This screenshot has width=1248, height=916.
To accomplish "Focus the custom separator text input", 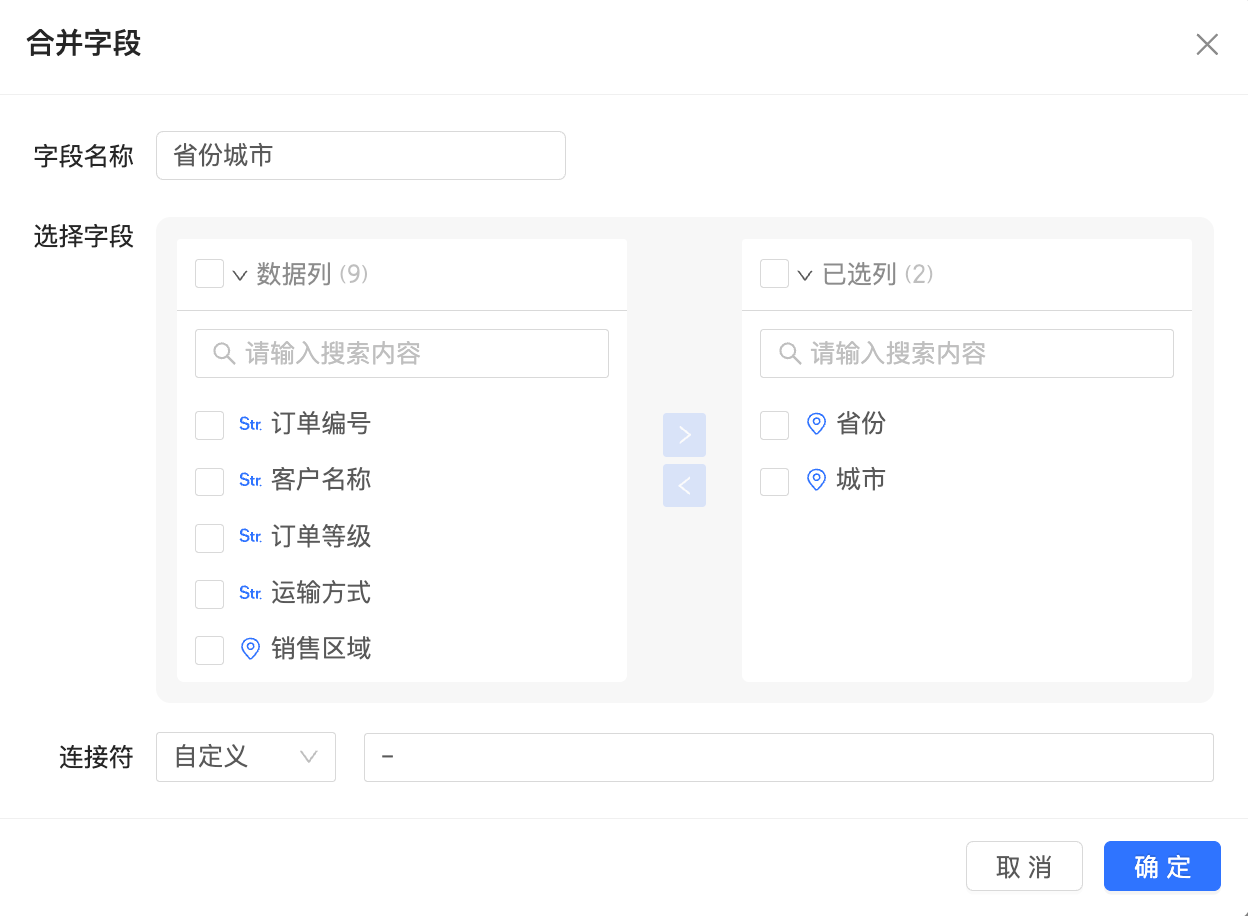I will coord(788,757).
